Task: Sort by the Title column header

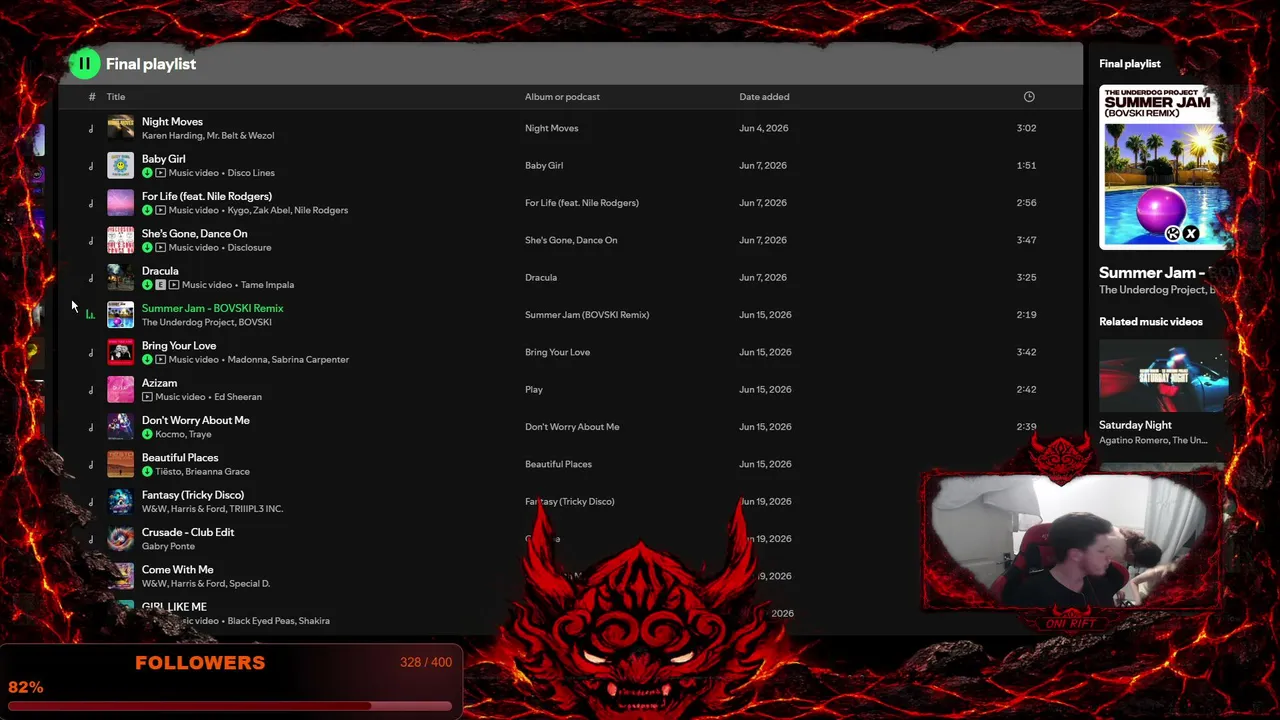Action: click(116, 97)
